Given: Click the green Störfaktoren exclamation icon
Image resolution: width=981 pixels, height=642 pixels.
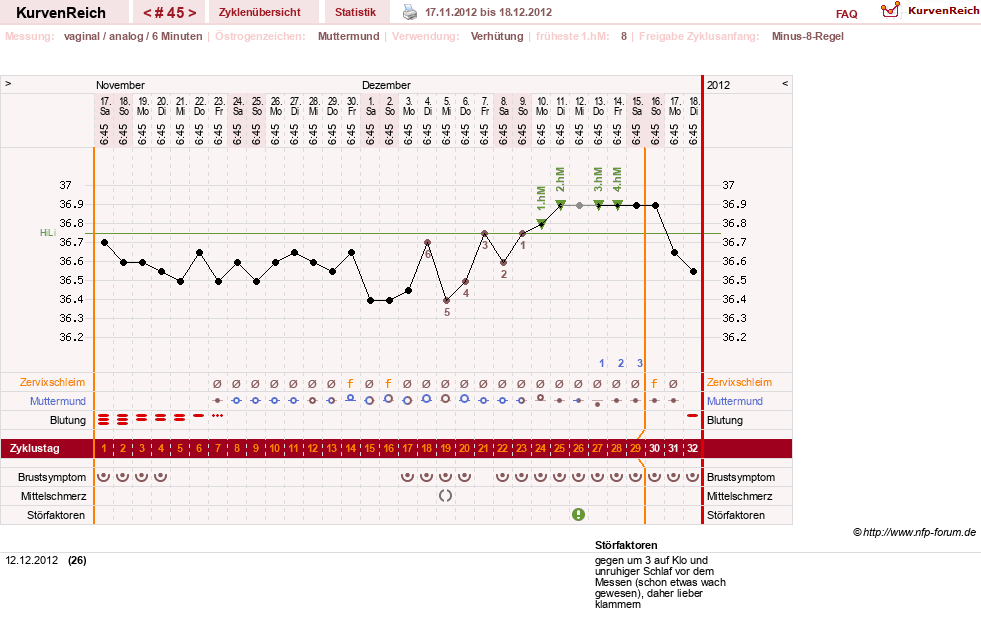Looking at the screenshot, I should tap(579, 514).
